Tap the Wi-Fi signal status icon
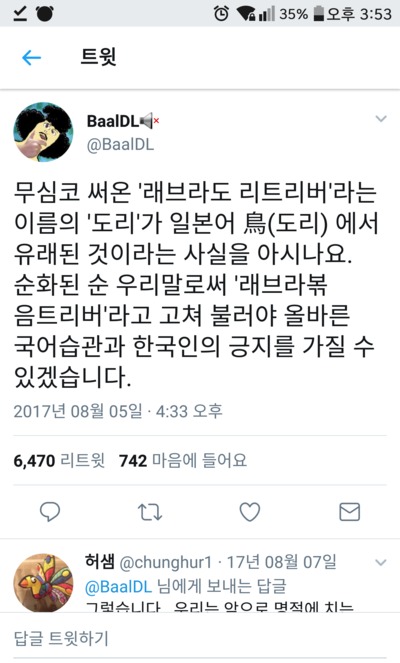The height and width of the screenshot is (663, 400). 246,14
